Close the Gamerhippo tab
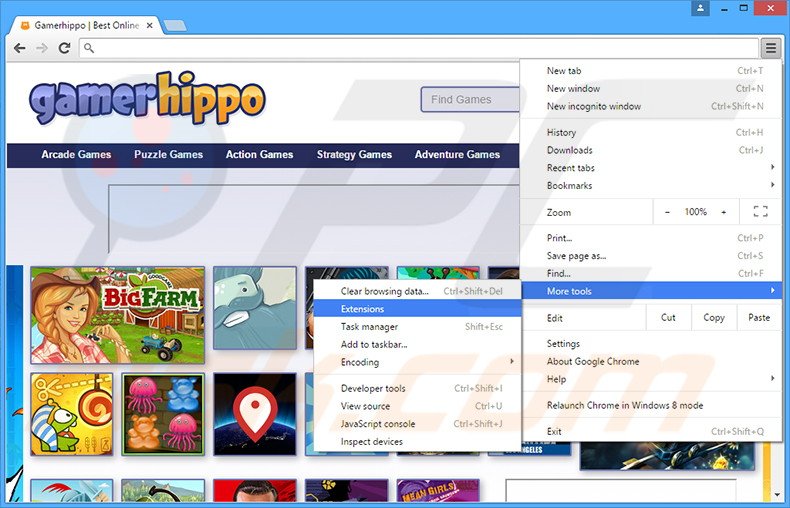 click(x=150, y=25)
